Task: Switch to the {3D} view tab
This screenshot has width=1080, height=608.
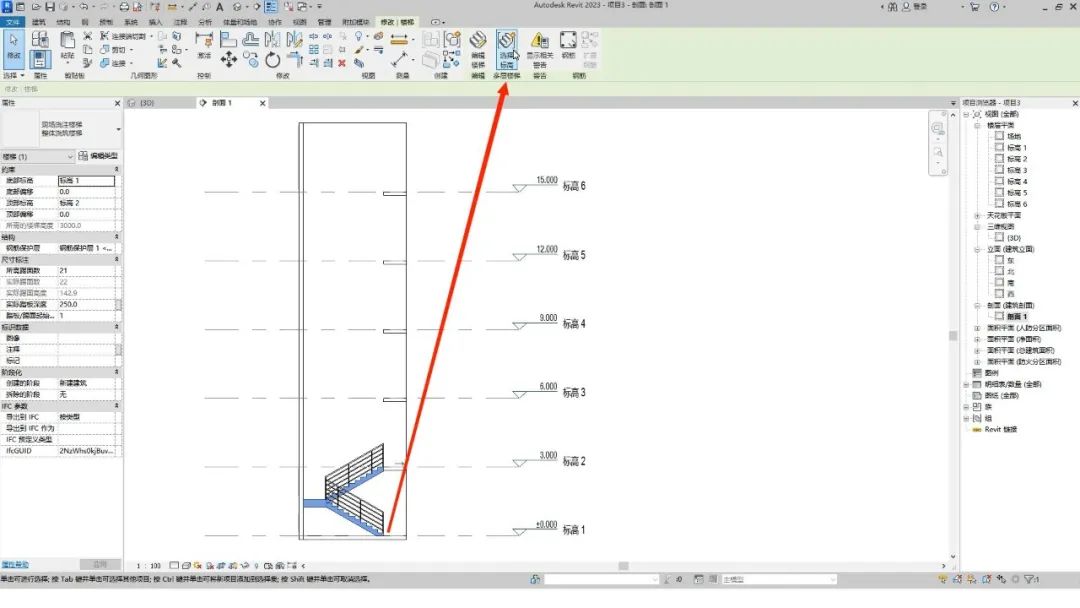Action: pos(145,103)
